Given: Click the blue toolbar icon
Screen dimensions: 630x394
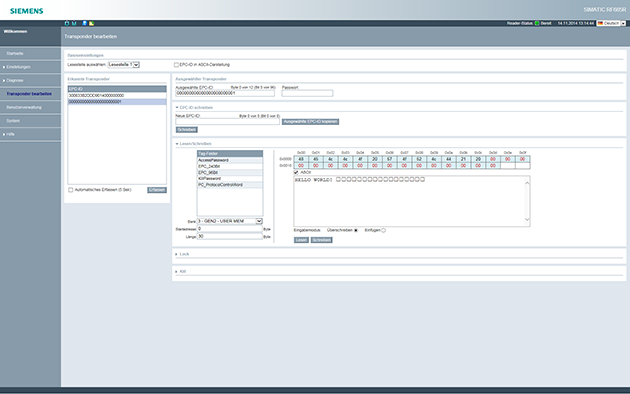Looking at the screenshot, I should coord(84,23).
